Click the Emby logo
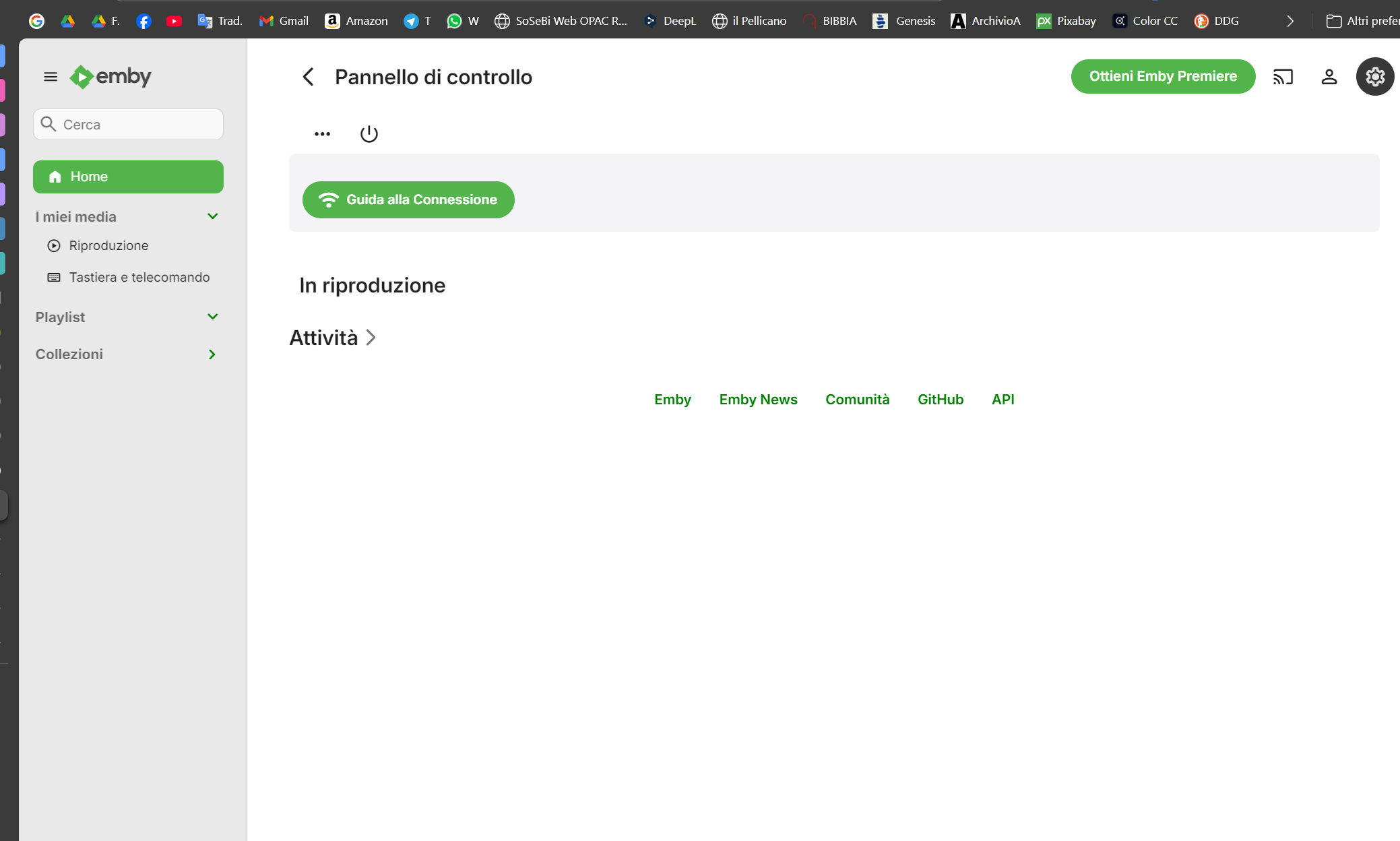The image size is (1400, 841). pyautogui.click(x=111, y=77)
